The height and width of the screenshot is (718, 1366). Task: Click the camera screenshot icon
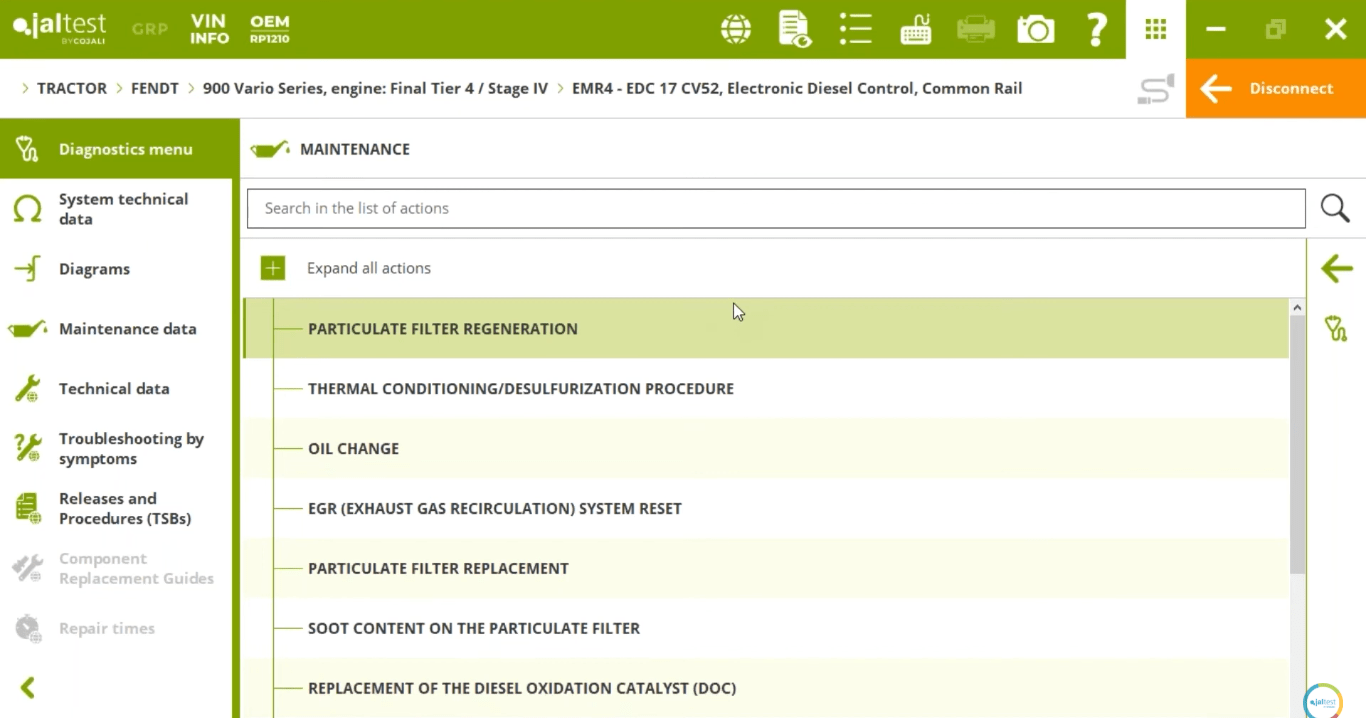pos(1035,29)
